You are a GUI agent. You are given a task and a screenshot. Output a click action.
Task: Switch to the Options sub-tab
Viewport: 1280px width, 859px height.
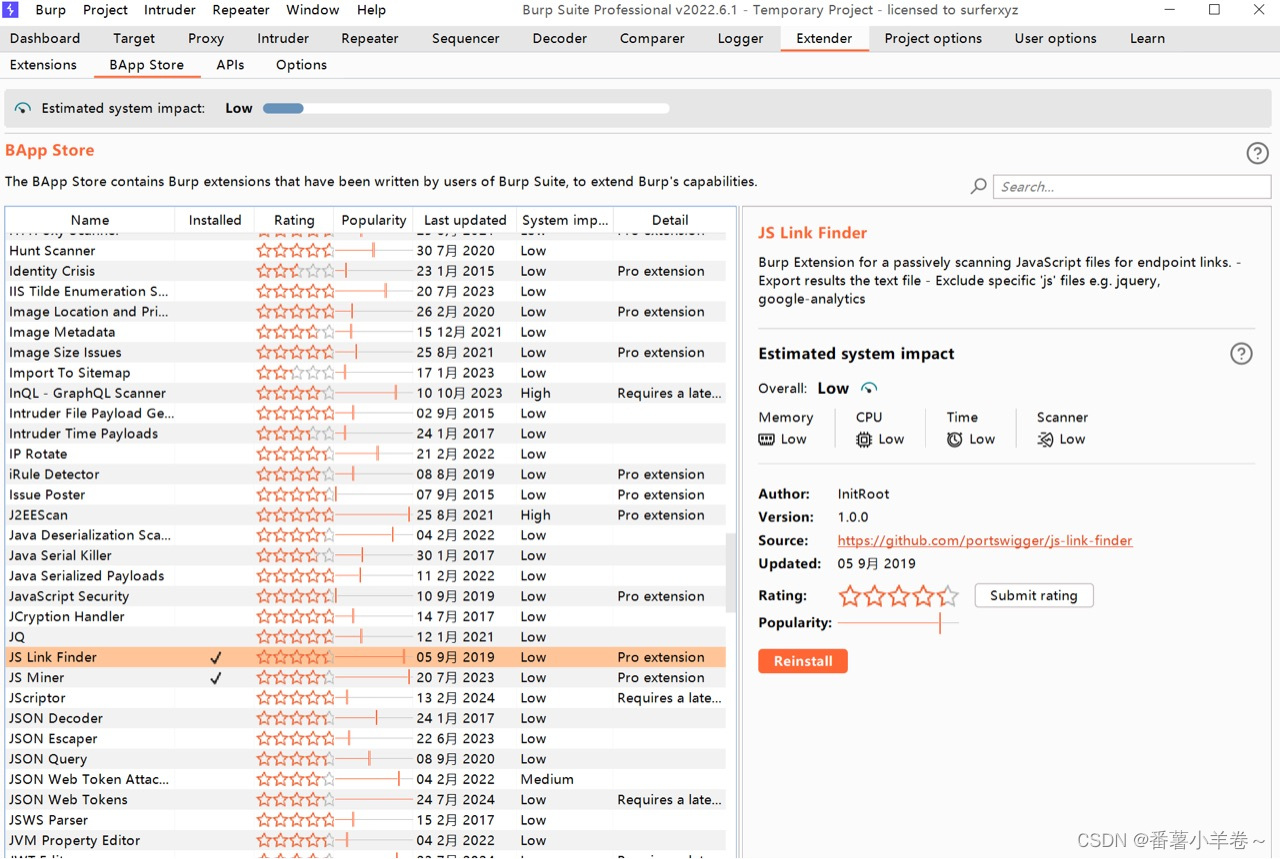[x=301, y=65]
